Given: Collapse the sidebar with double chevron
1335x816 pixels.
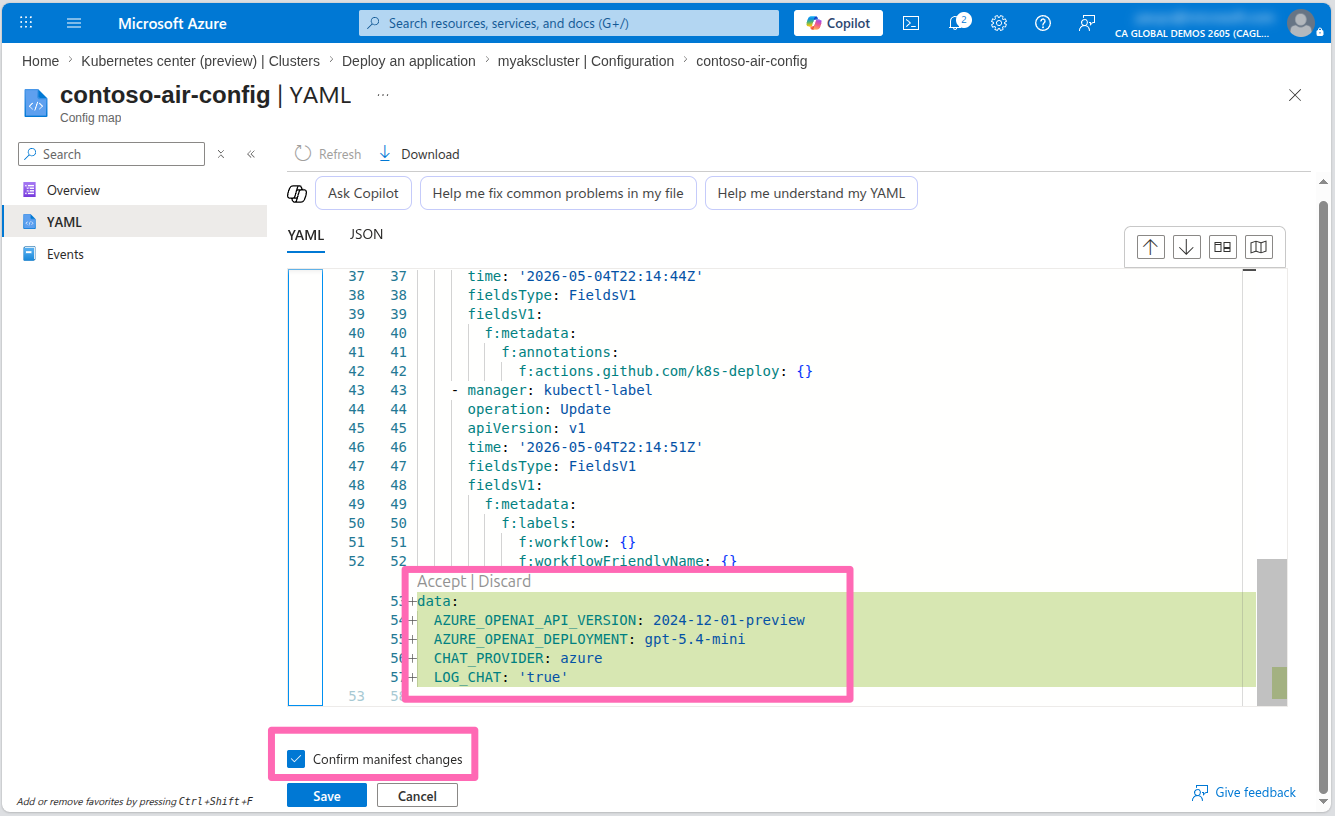Looking at the screenshot, I should click(251, 154).
